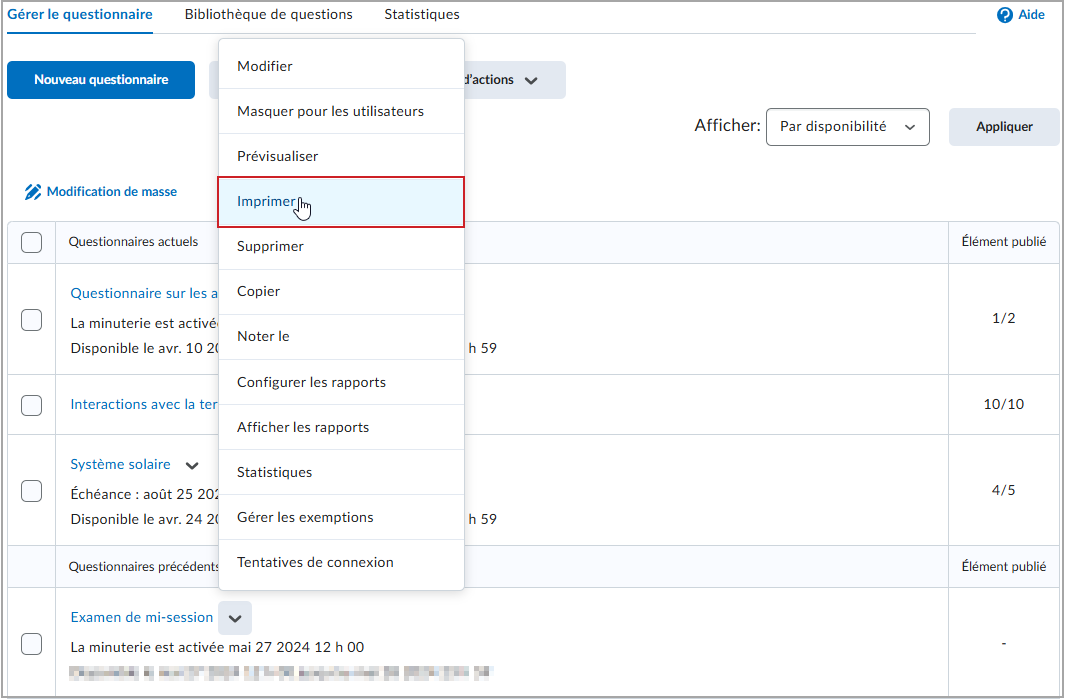This screenshot has height=699, width=1065.
Task: Switch to Bibliothèque de questions tab
Action: tap(268, 14)
